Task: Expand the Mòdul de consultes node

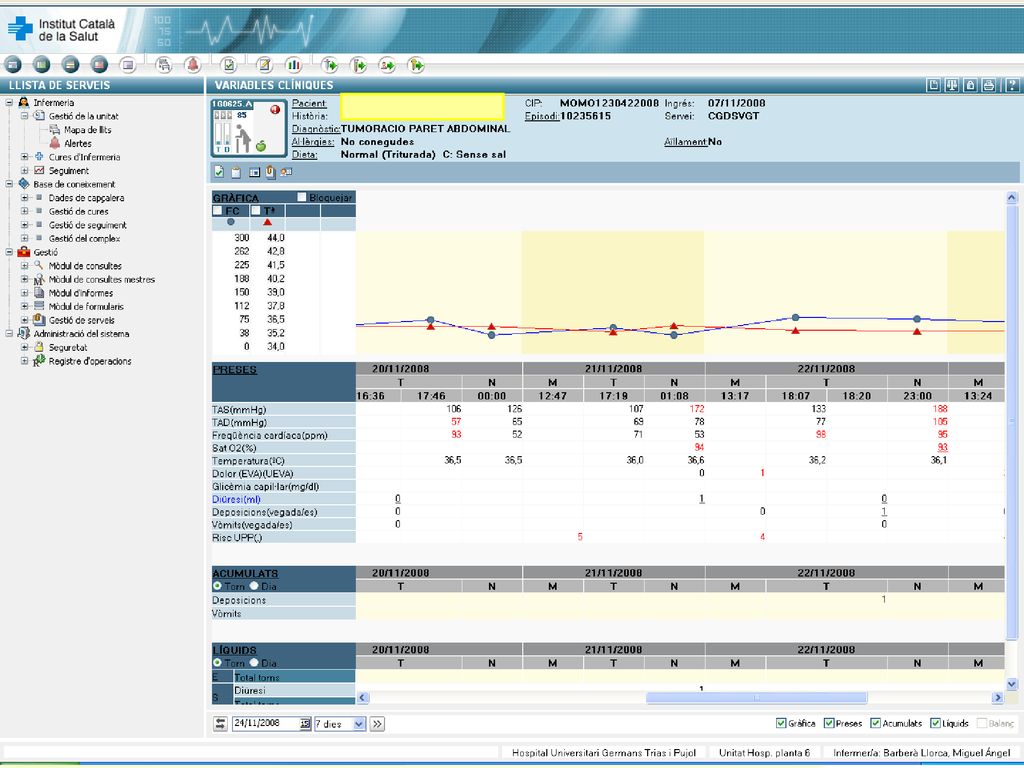Action: point(24,266)
